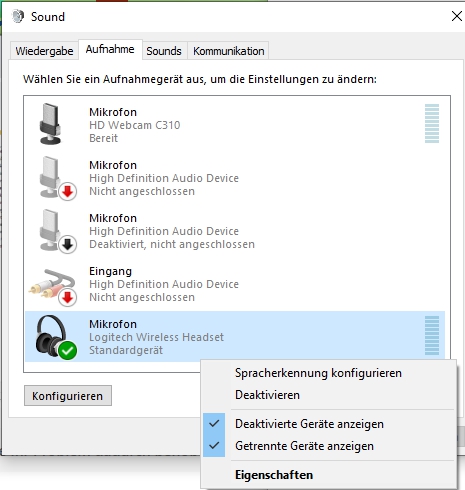Switch to the Wiedergabe tab
Viewport: 465px width, 490px height.
point(44,51)
